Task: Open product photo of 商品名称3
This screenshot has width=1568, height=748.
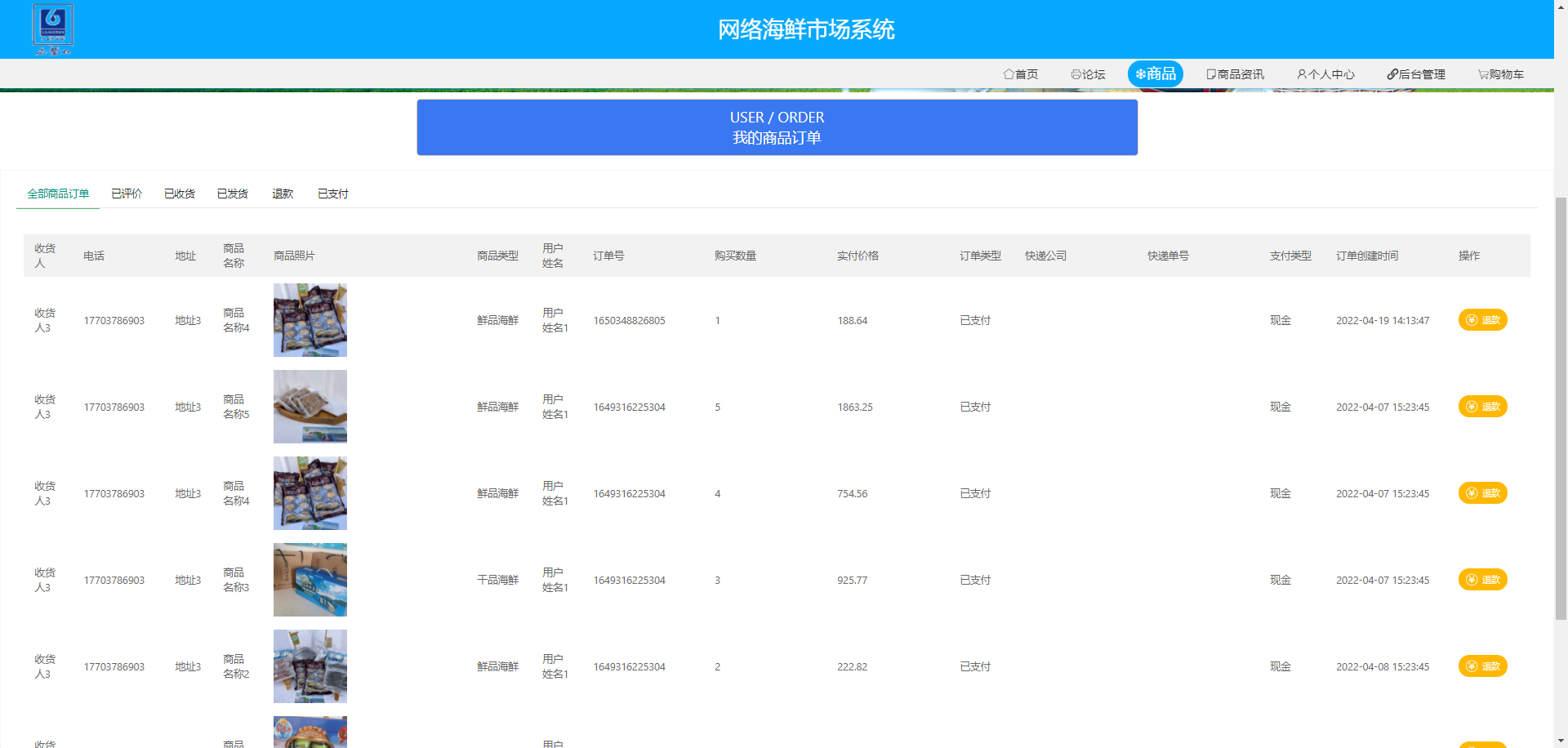Action: tap(310, 580)
